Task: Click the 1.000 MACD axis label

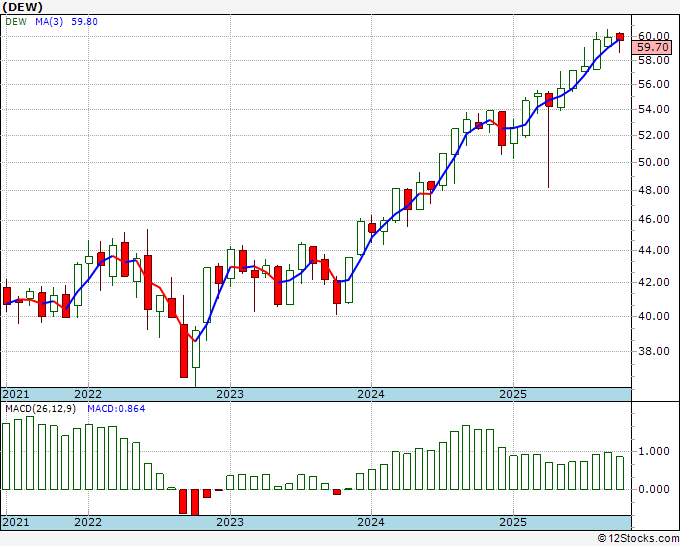Action: (654, 451)
